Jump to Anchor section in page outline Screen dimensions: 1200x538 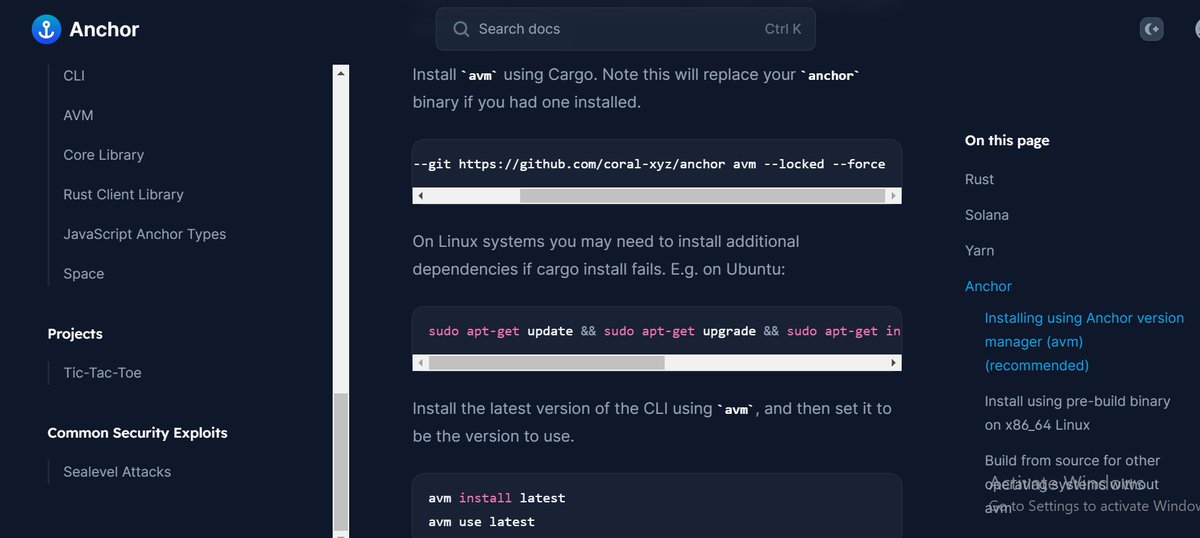[988, 286]
